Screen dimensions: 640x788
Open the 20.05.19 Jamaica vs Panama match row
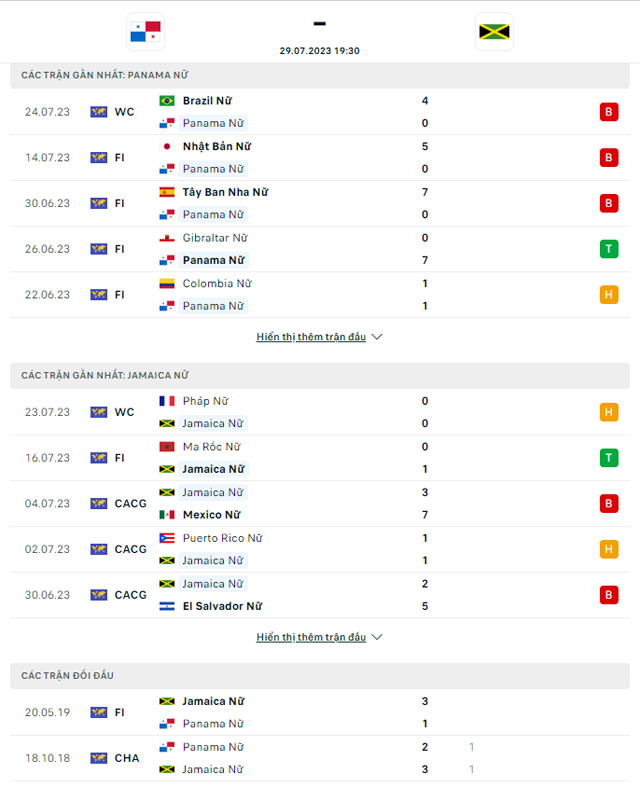click(x=320, y=713)
